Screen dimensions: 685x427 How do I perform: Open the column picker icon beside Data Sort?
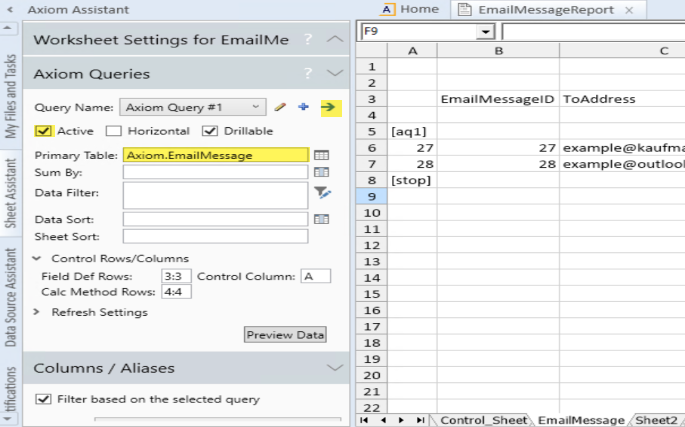(x=322, y=219)
